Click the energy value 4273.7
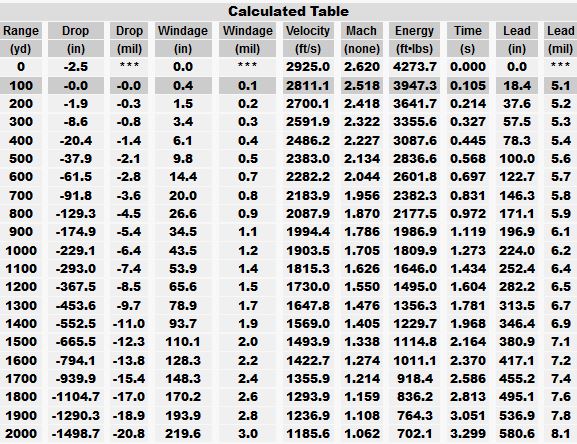577x444 pixels. coord(414,67)
